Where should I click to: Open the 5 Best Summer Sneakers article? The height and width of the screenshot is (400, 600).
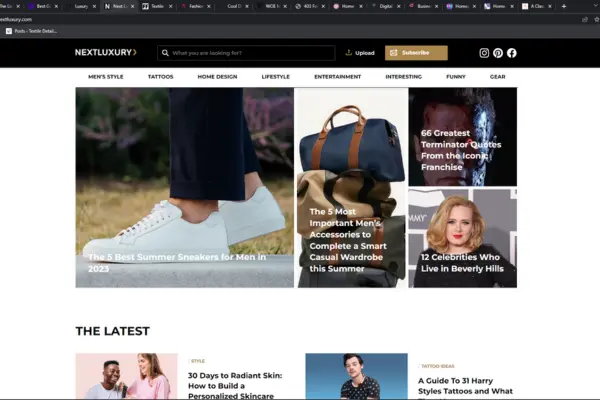pos(177,263)
